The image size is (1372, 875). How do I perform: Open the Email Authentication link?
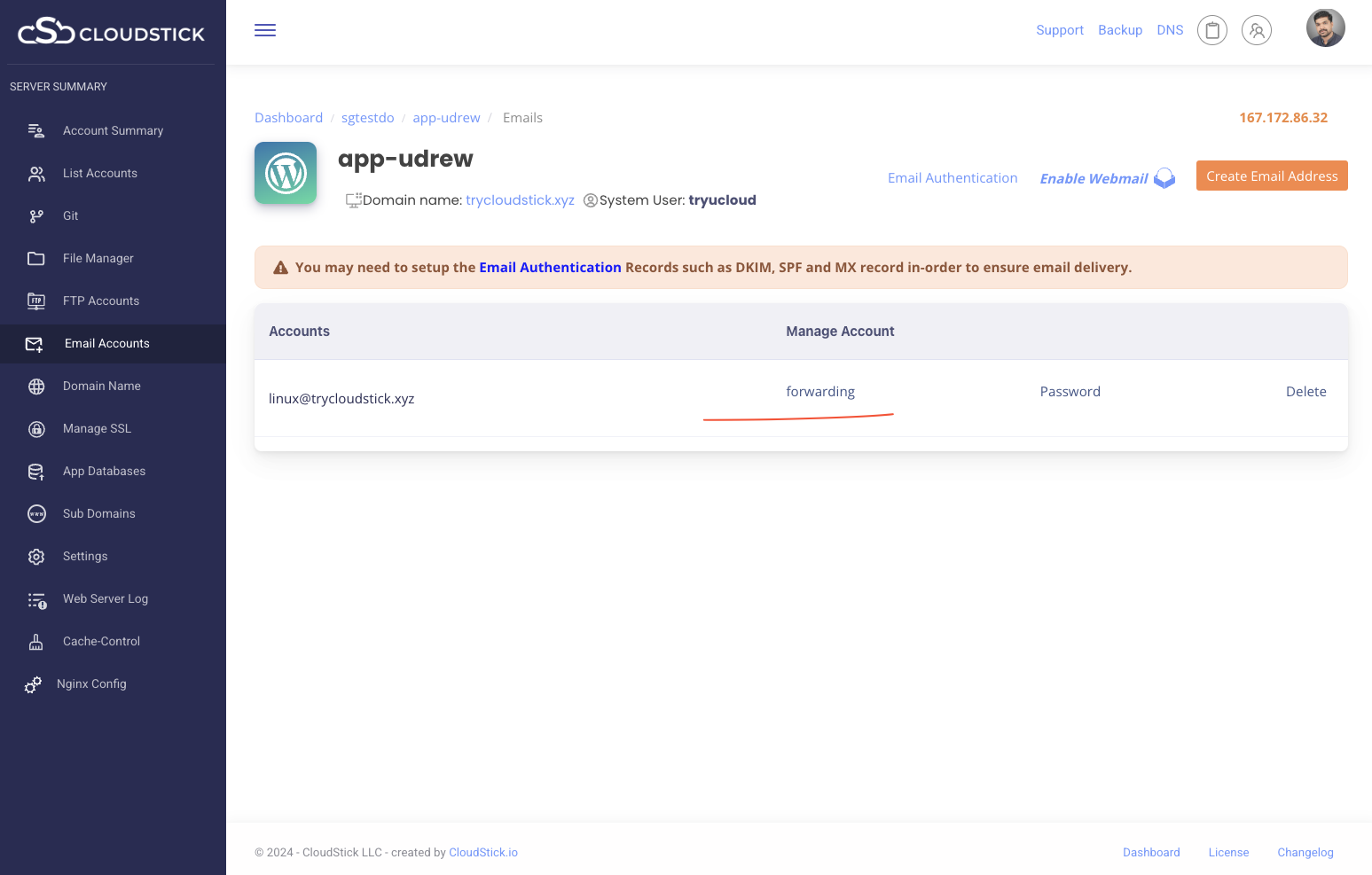pos(952,177)
